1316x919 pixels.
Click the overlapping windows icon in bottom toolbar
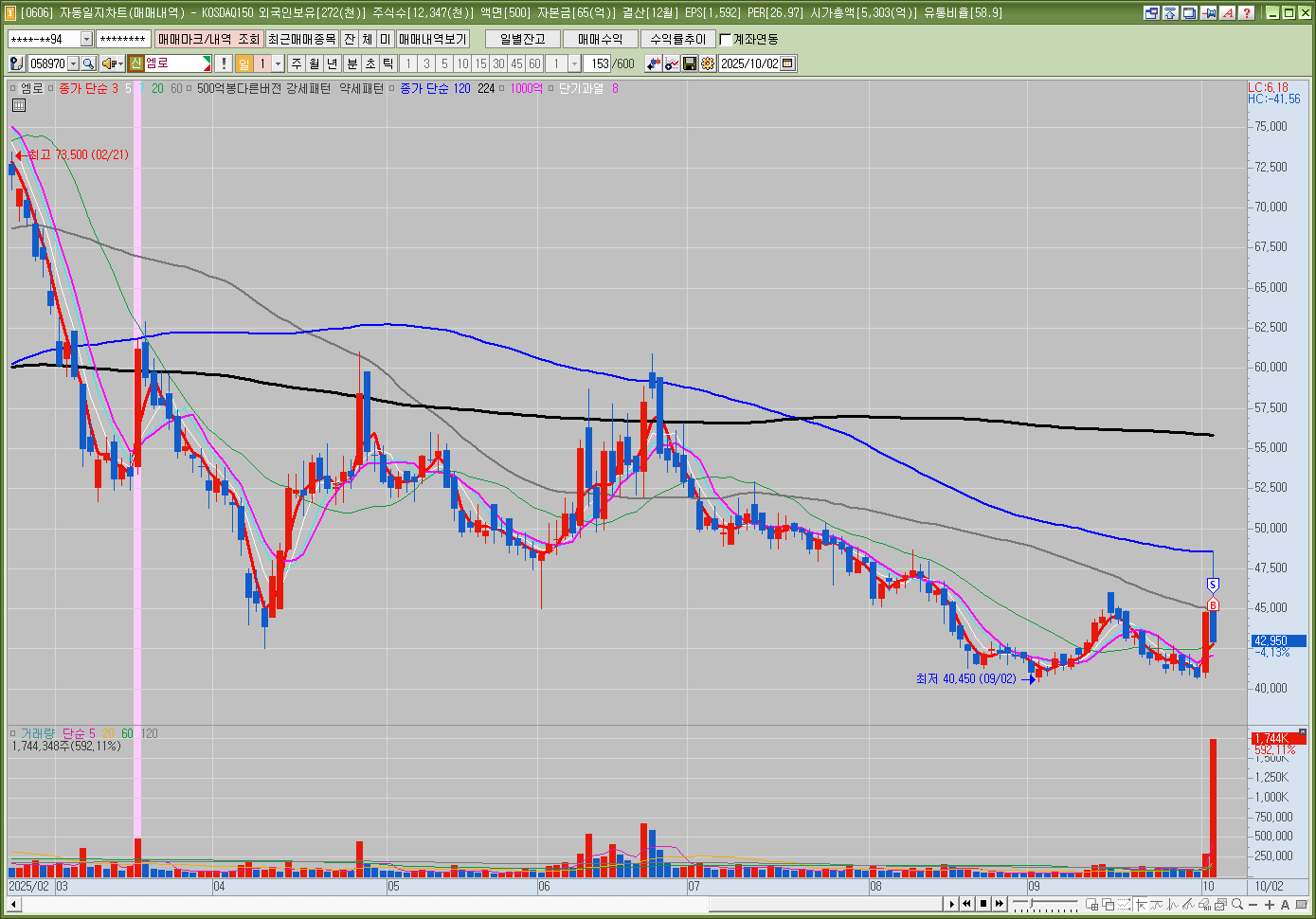click(x=1109, y=904)
